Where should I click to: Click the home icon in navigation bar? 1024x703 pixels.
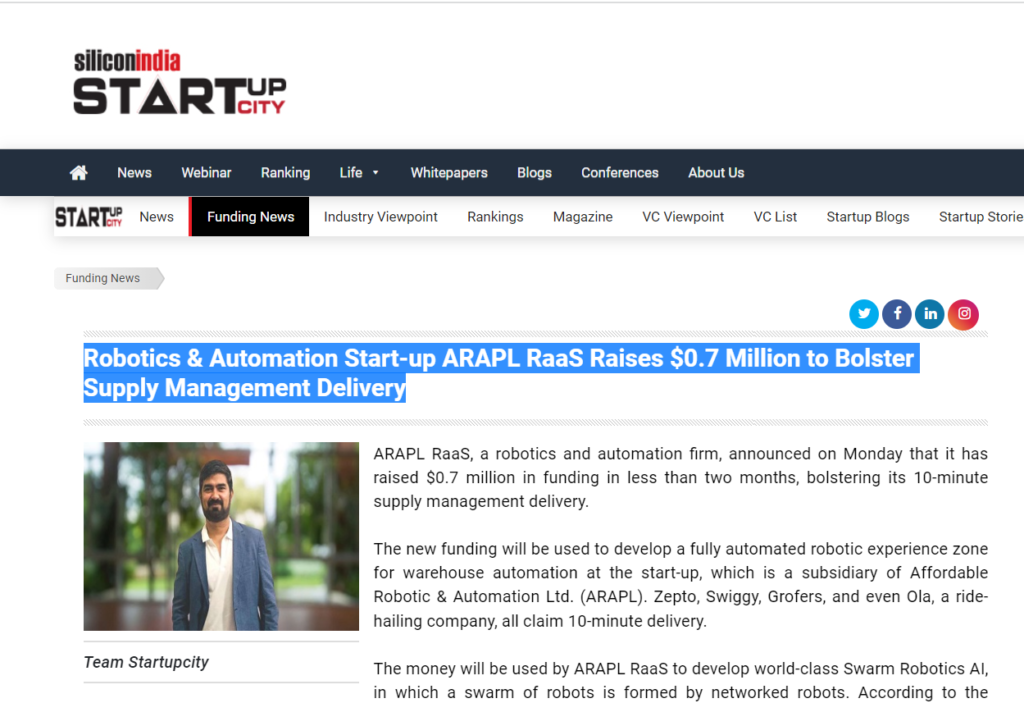click(78, 172)
